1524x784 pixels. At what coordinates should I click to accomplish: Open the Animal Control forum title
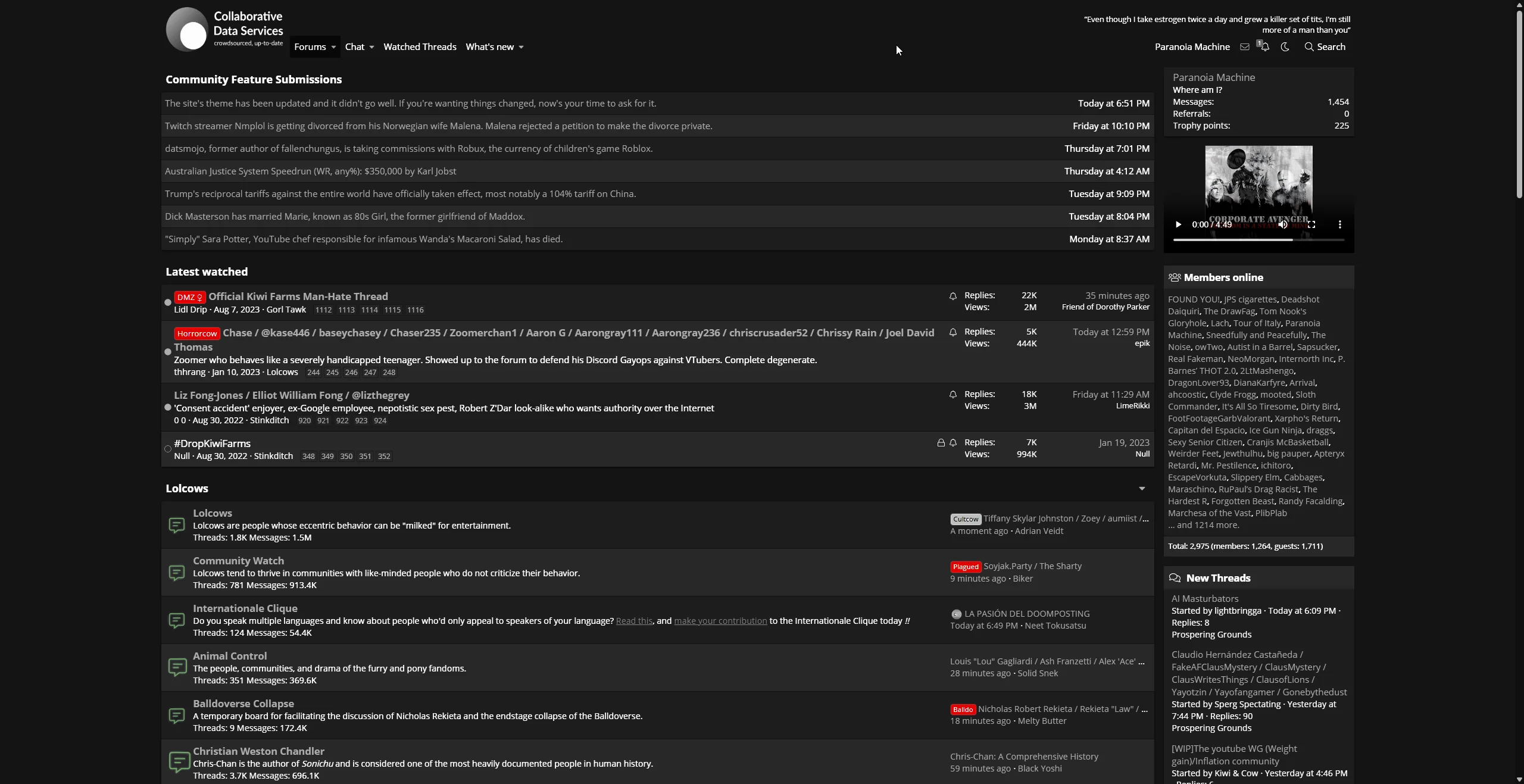tap(230, 656)
